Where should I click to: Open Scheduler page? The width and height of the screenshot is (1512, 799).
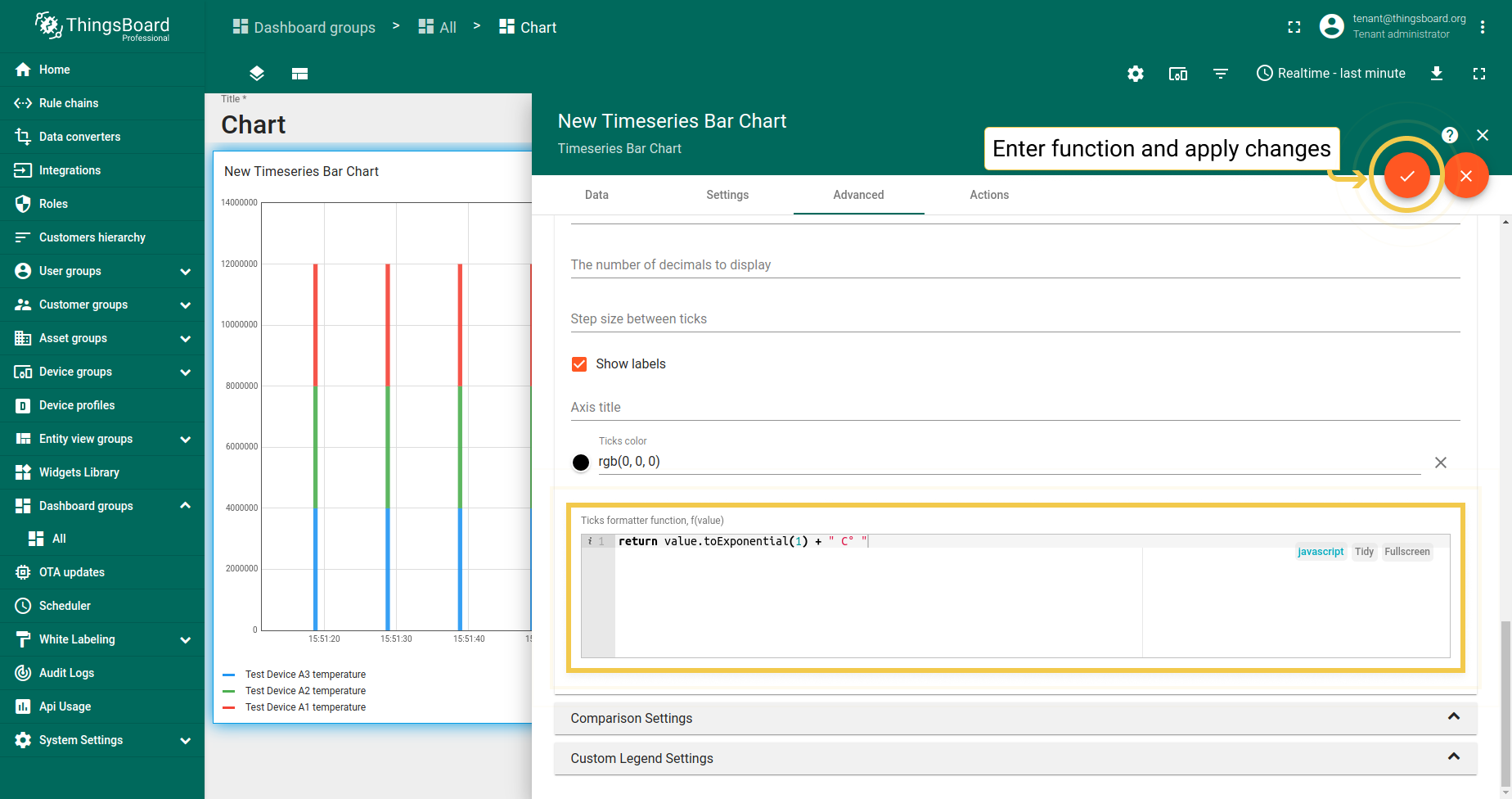(x=102, y=606)
